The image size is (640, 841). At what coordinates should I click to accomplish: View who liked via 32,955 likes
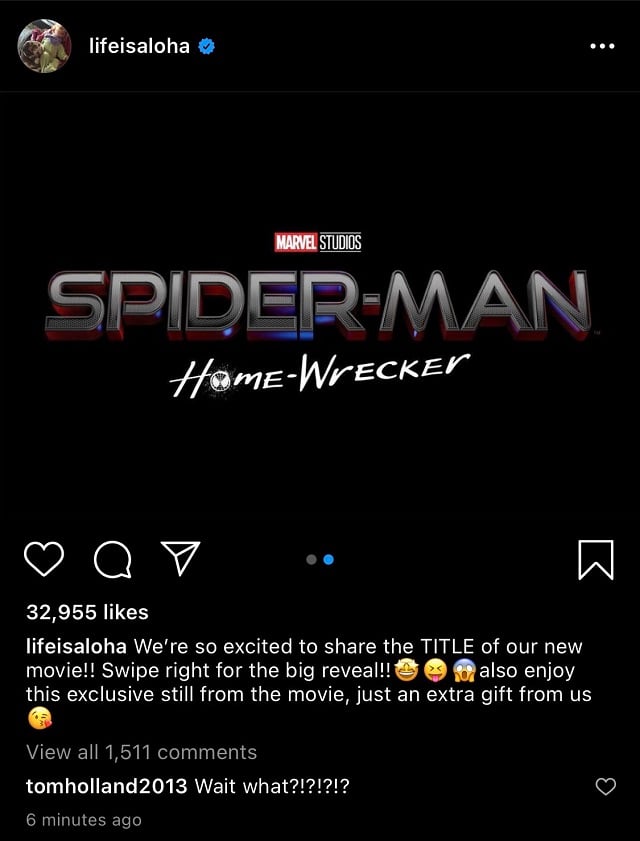87,612
